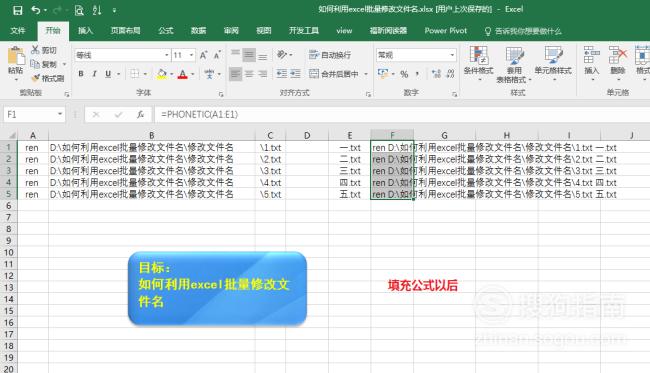Apply Percent Style icon

click(x=404, y=74)
